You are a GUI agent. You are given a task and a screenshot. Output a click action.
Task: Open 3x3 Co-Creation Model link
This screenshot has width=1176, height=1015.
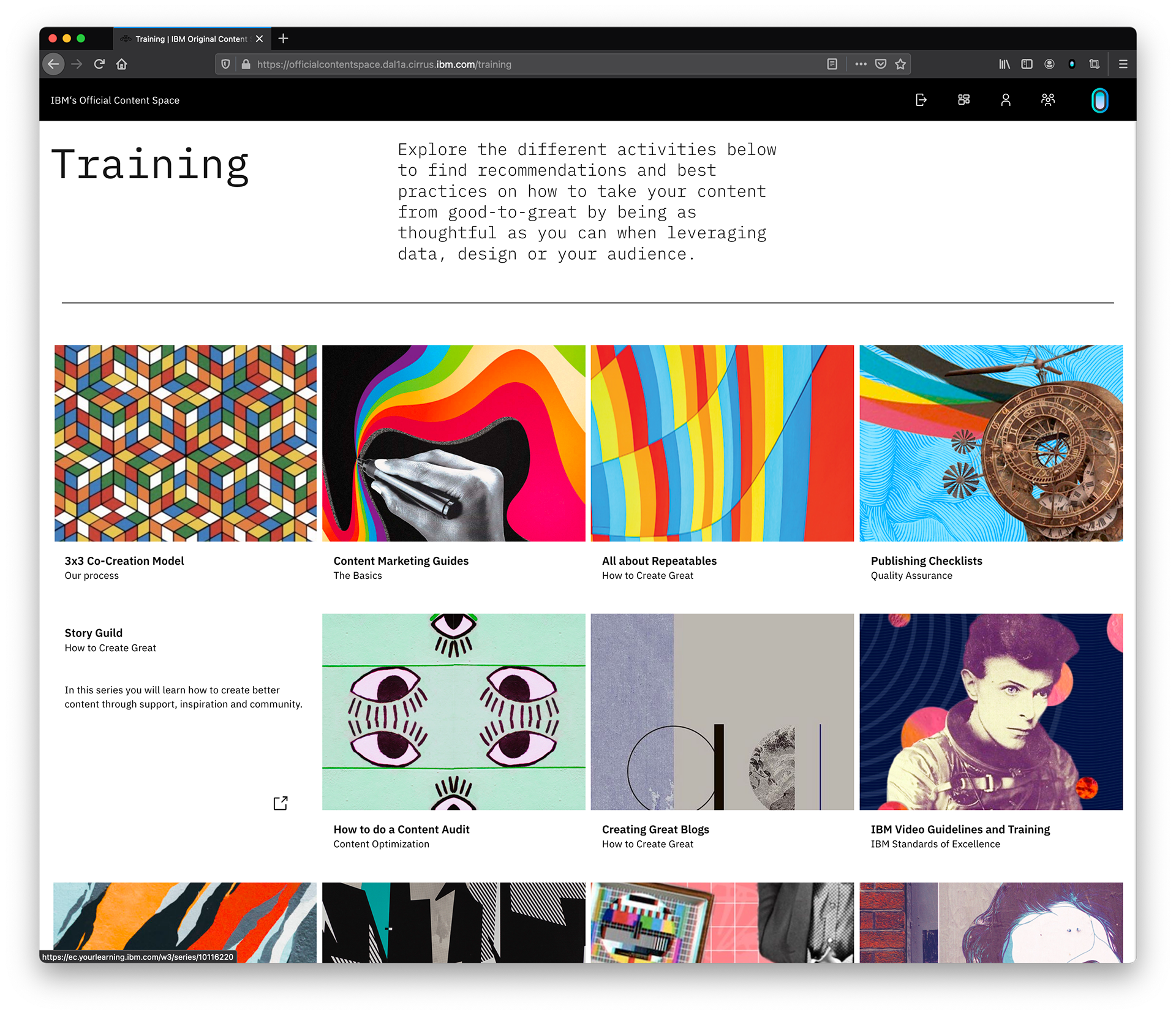coord(124,560)
